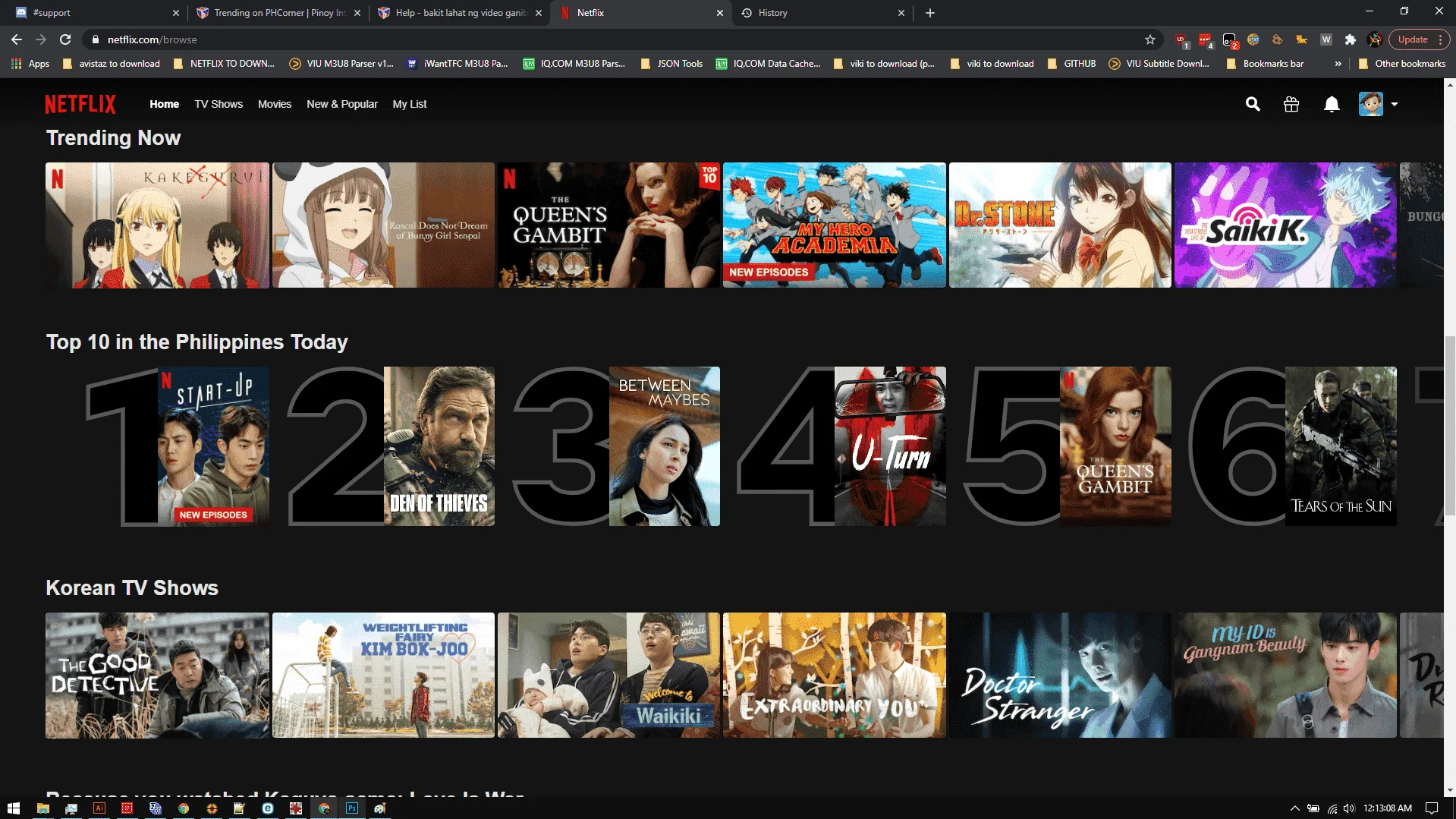Open Windows notification center
Screen dimensions: 1456x819
pos(1432,808)
